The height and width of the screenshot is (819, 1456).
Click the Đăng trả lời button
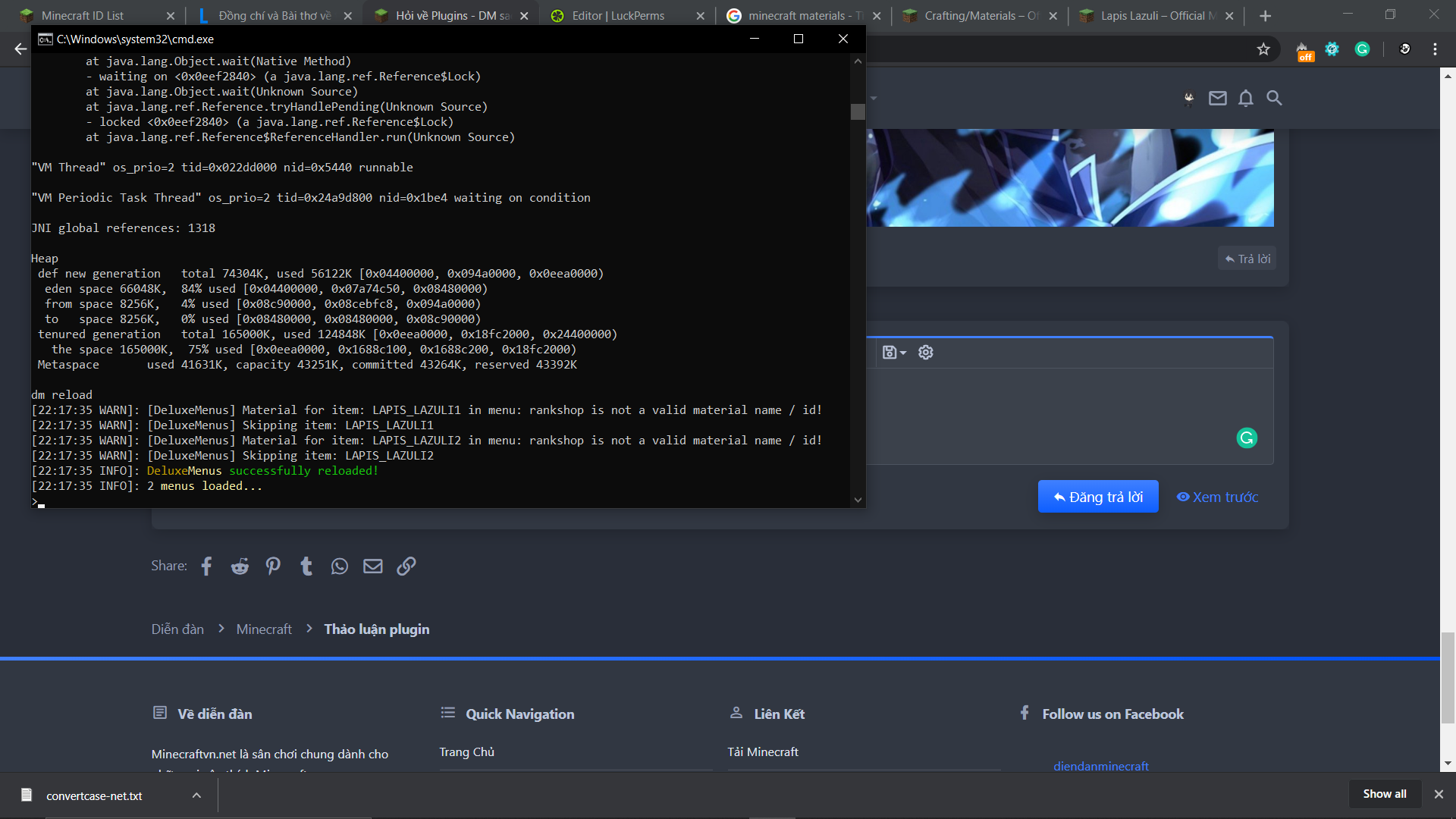pyautogui.click(x=1097, y=497)
